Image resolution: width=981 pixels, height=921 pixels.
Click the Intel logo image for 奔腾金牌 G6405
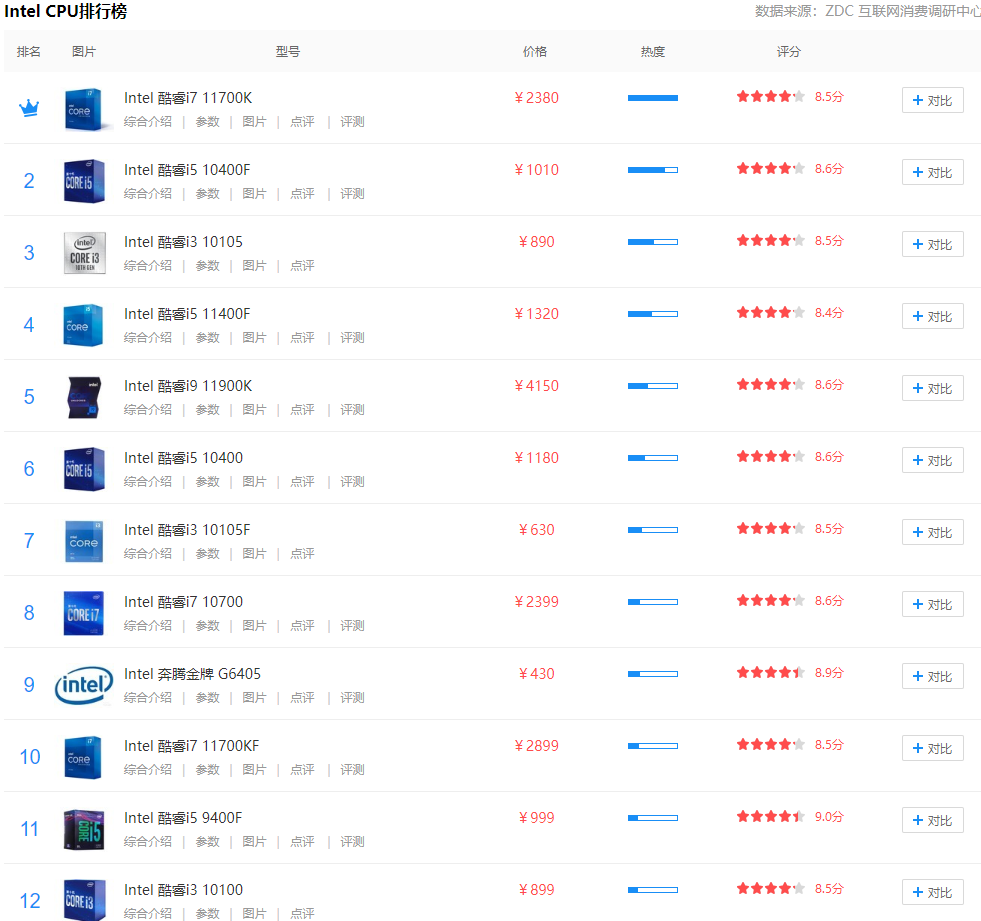pyautogui.click(x=84, y=685)
